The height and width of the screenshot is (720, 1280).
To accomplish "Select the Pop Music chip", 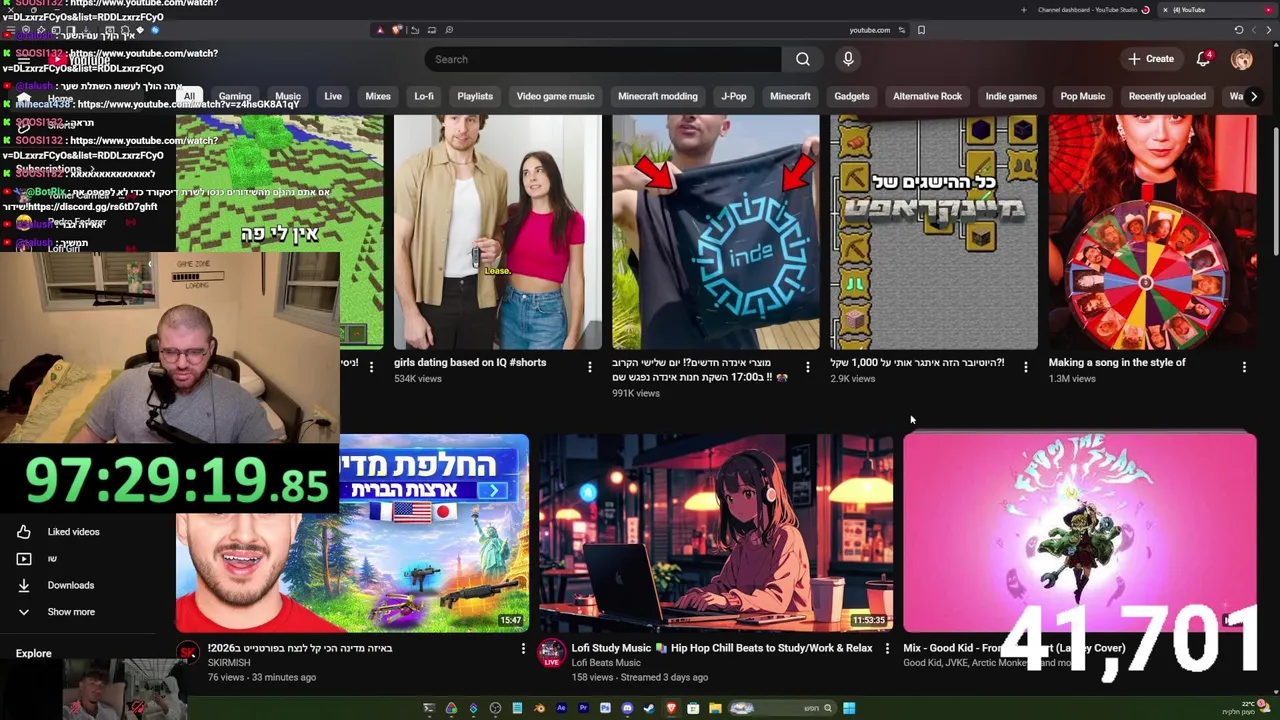I will (x=1083, y=96).
